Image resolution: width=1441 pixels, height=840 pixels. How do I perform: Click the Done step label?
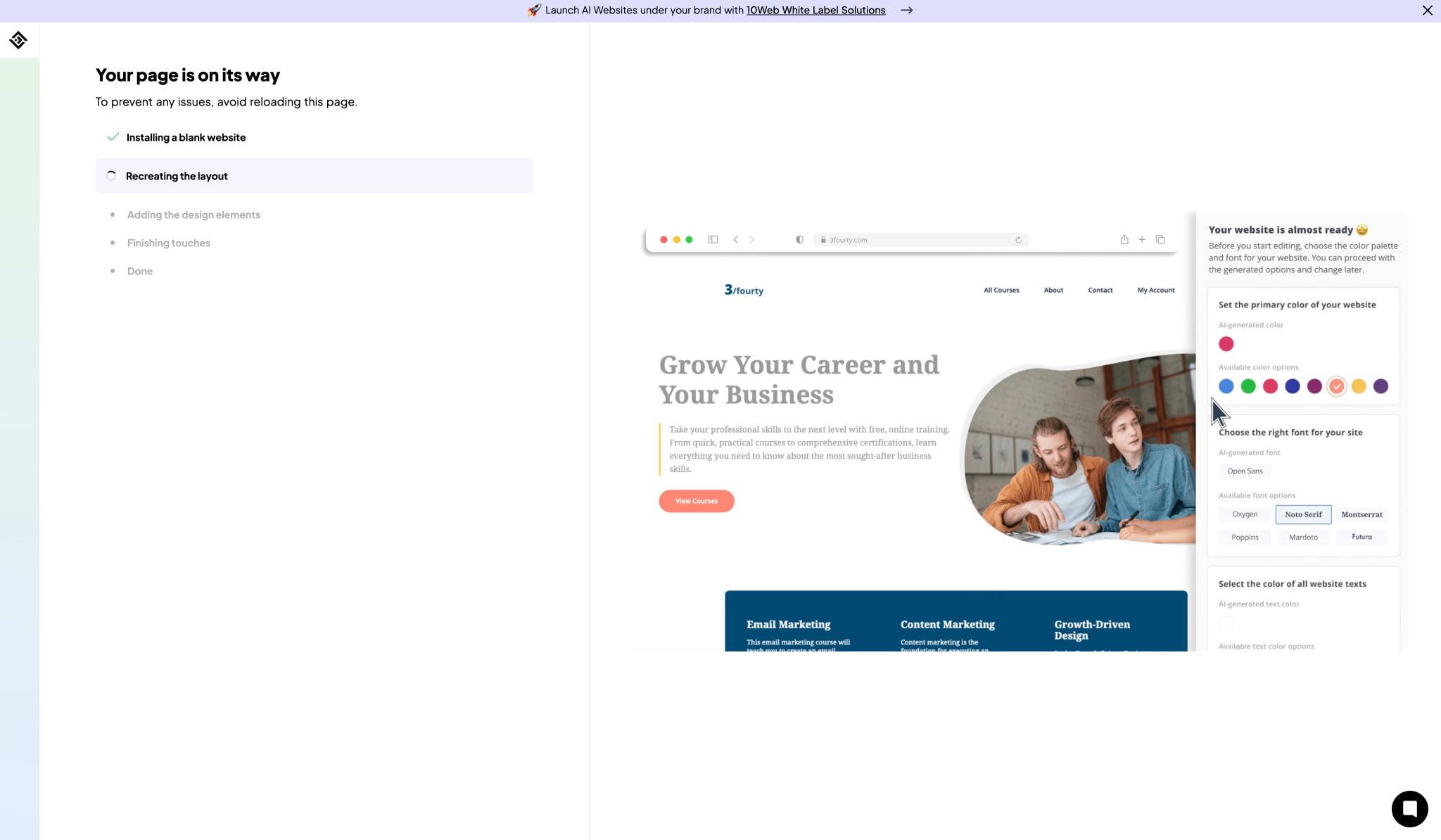tap(140, 271)
